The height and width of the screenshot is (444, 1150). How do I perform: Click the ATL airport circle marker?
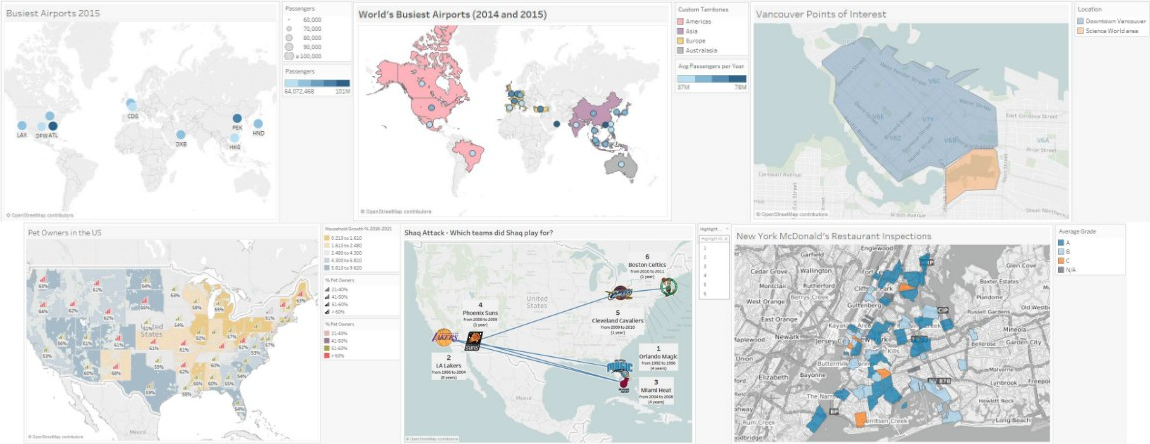tap(51, 125)
